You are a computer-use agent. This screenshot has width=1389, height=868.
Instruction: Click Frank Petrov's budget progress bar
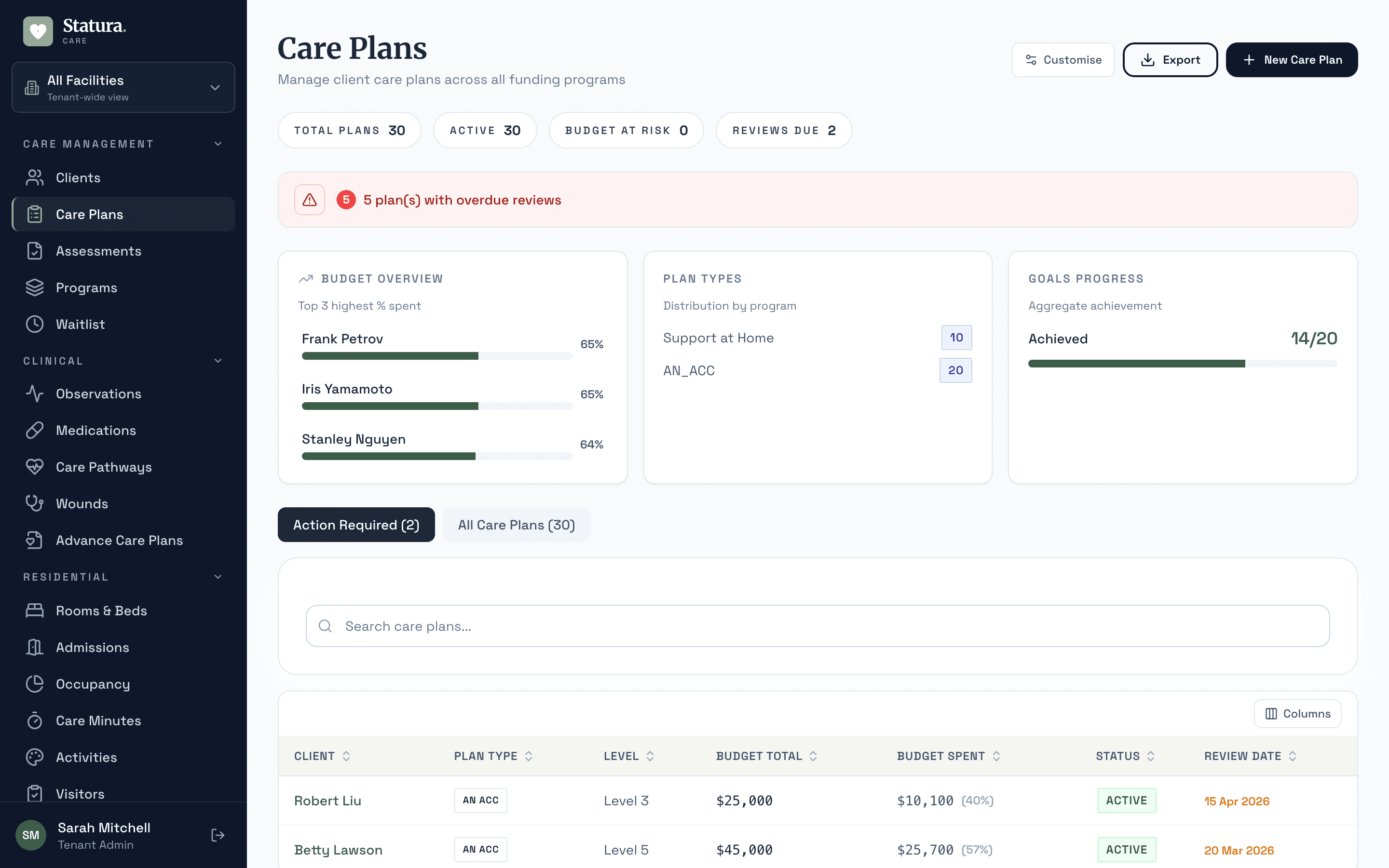[436, 355]
